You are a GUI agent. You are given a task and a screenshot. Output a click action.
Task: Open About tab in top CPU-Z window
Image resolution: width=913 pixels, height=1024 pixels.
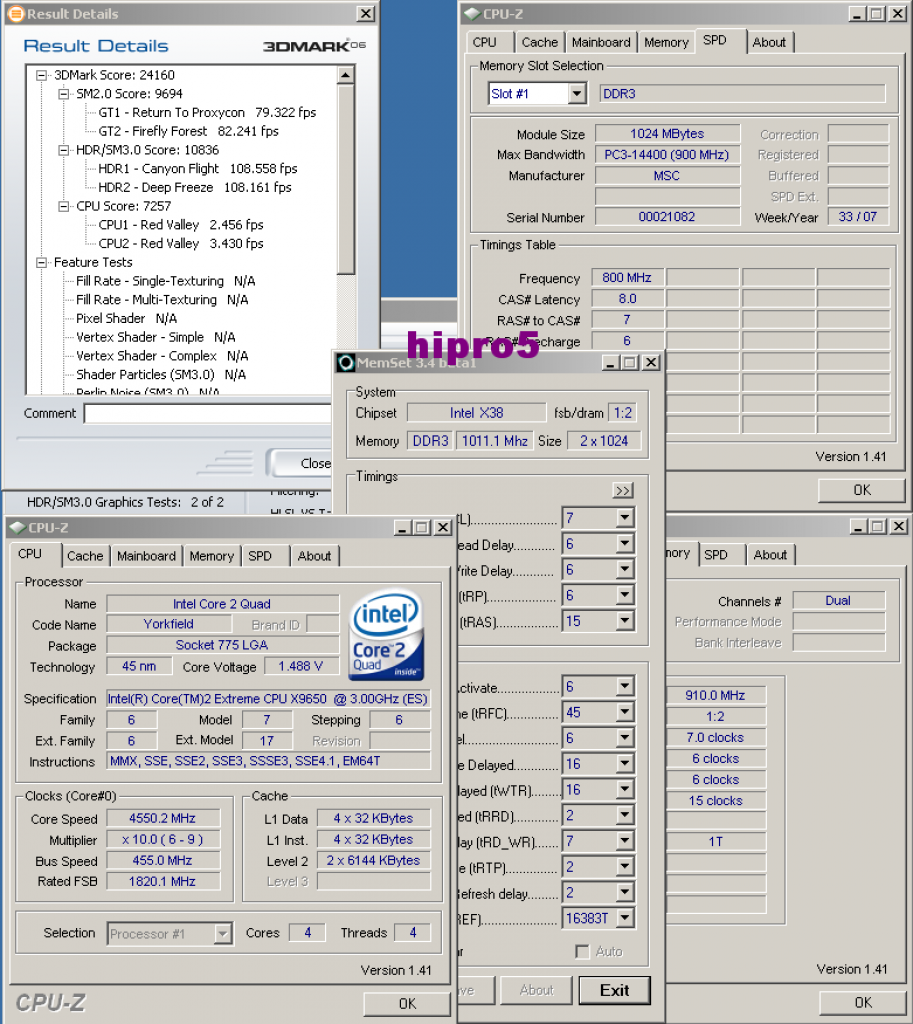pyautogui.click(x=769, y=42)
